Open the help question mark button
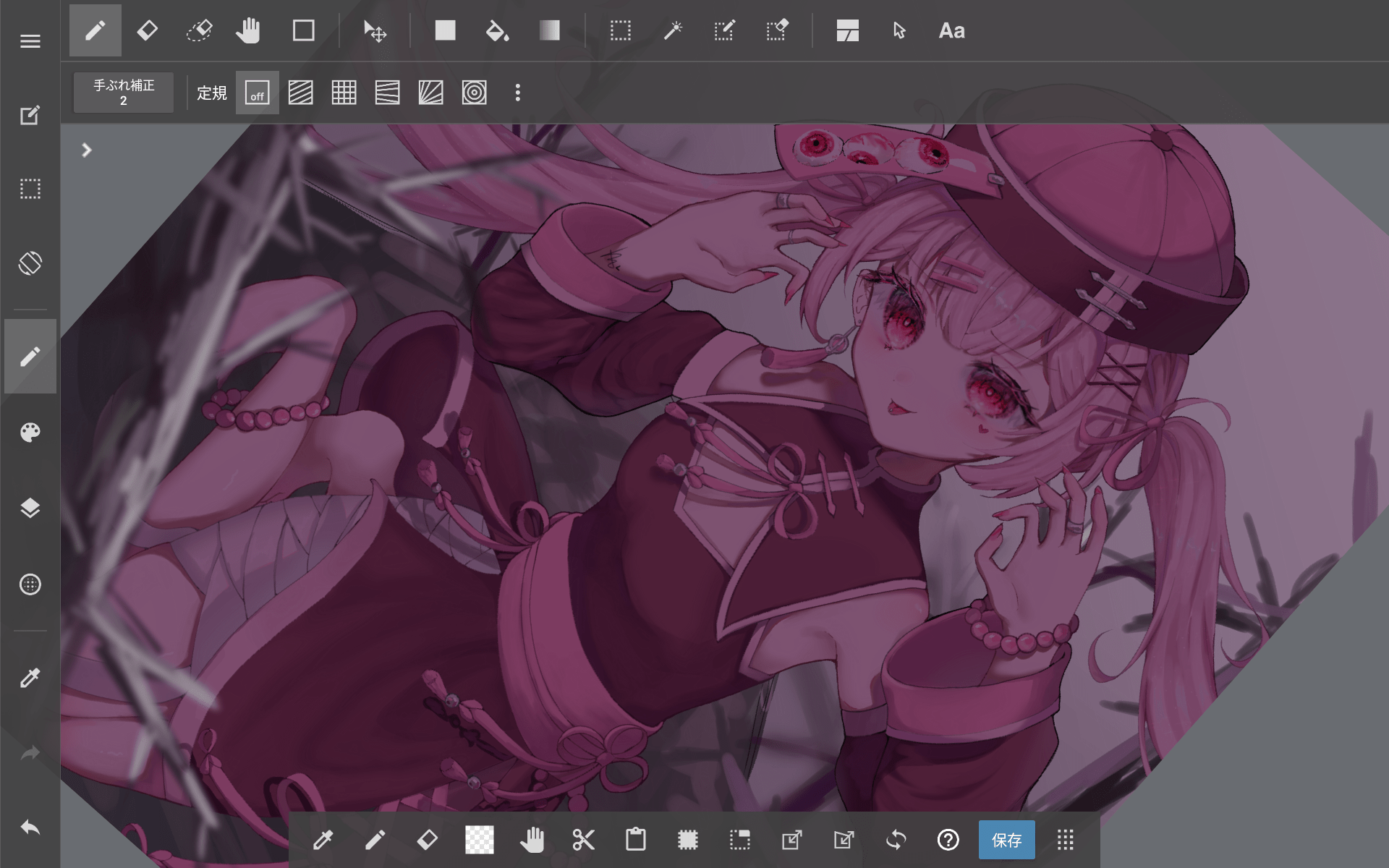1389x868 pixels. [948, 840]
